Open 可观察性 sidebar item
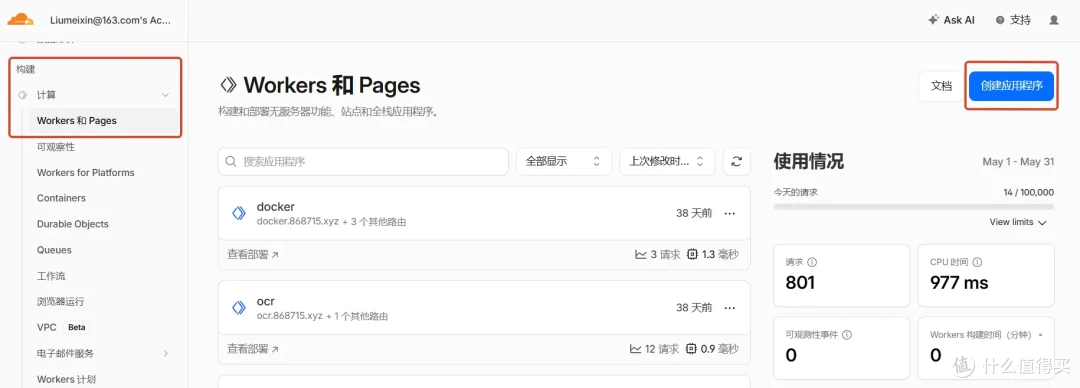 click(x=56, y=147)
